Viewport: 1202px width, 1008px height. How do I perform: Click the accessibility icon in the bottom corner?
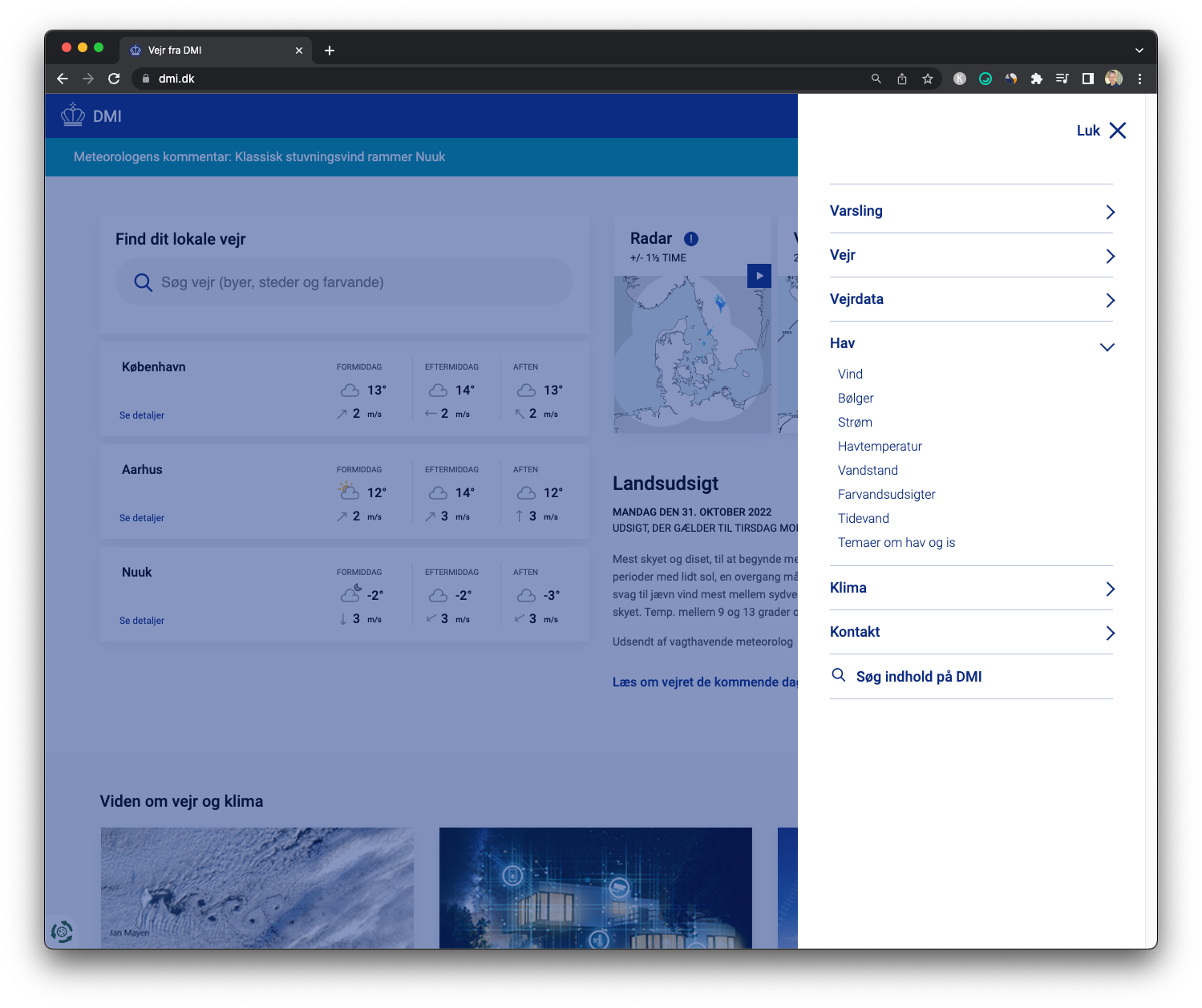pyautogui.click(x=60, y=932)
